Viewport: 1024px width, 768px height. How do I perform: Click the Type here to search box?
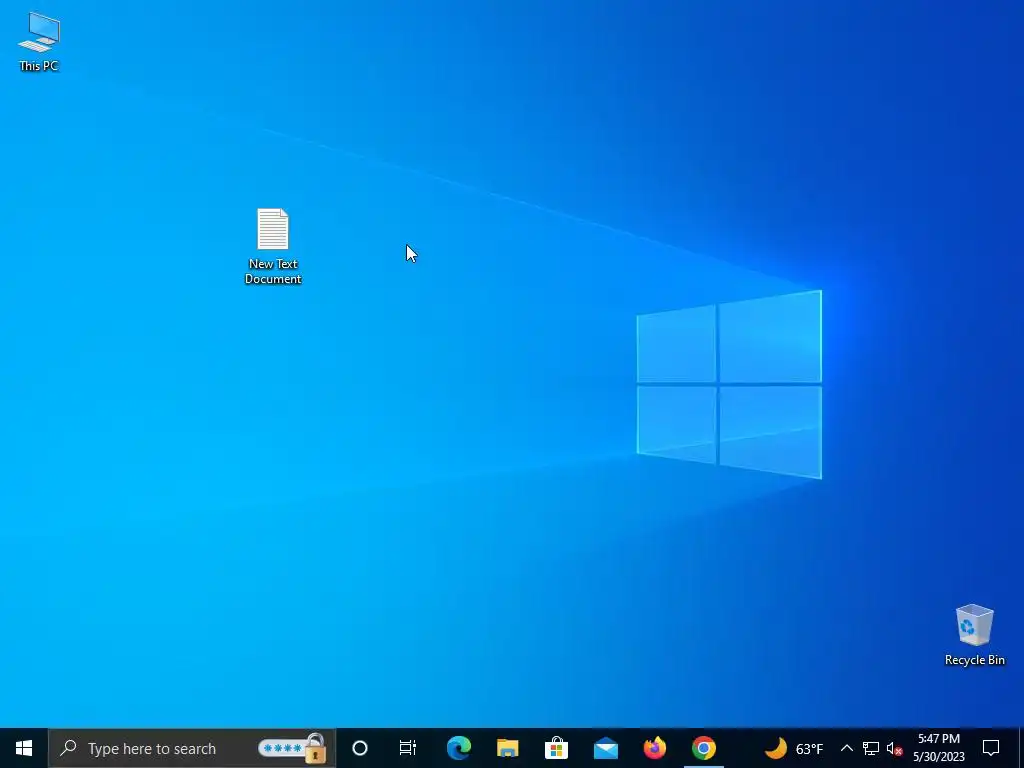pos(192,748)
